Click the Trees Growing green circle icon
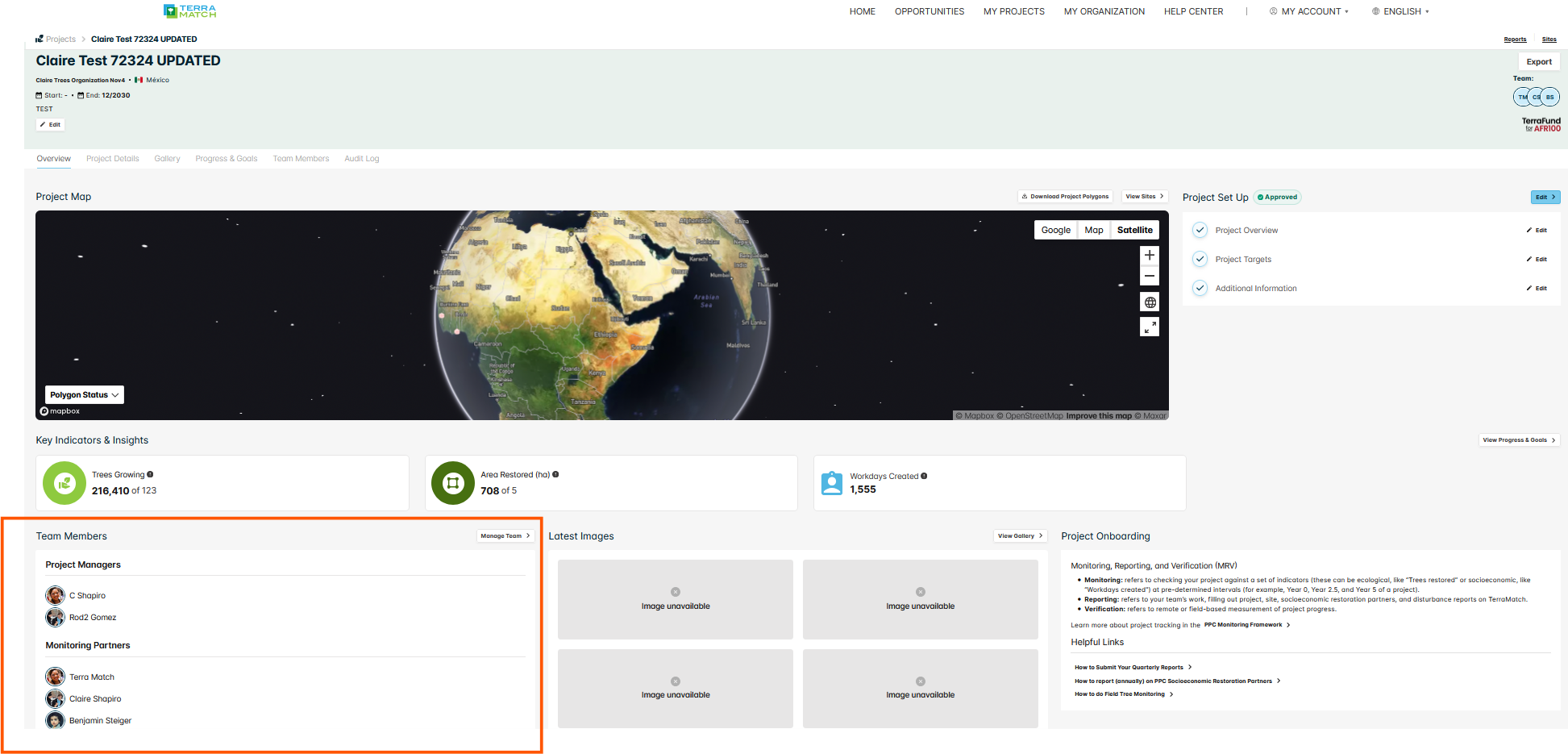The width and height of the screenshot is (1568, 754). [x=64, y=483]
